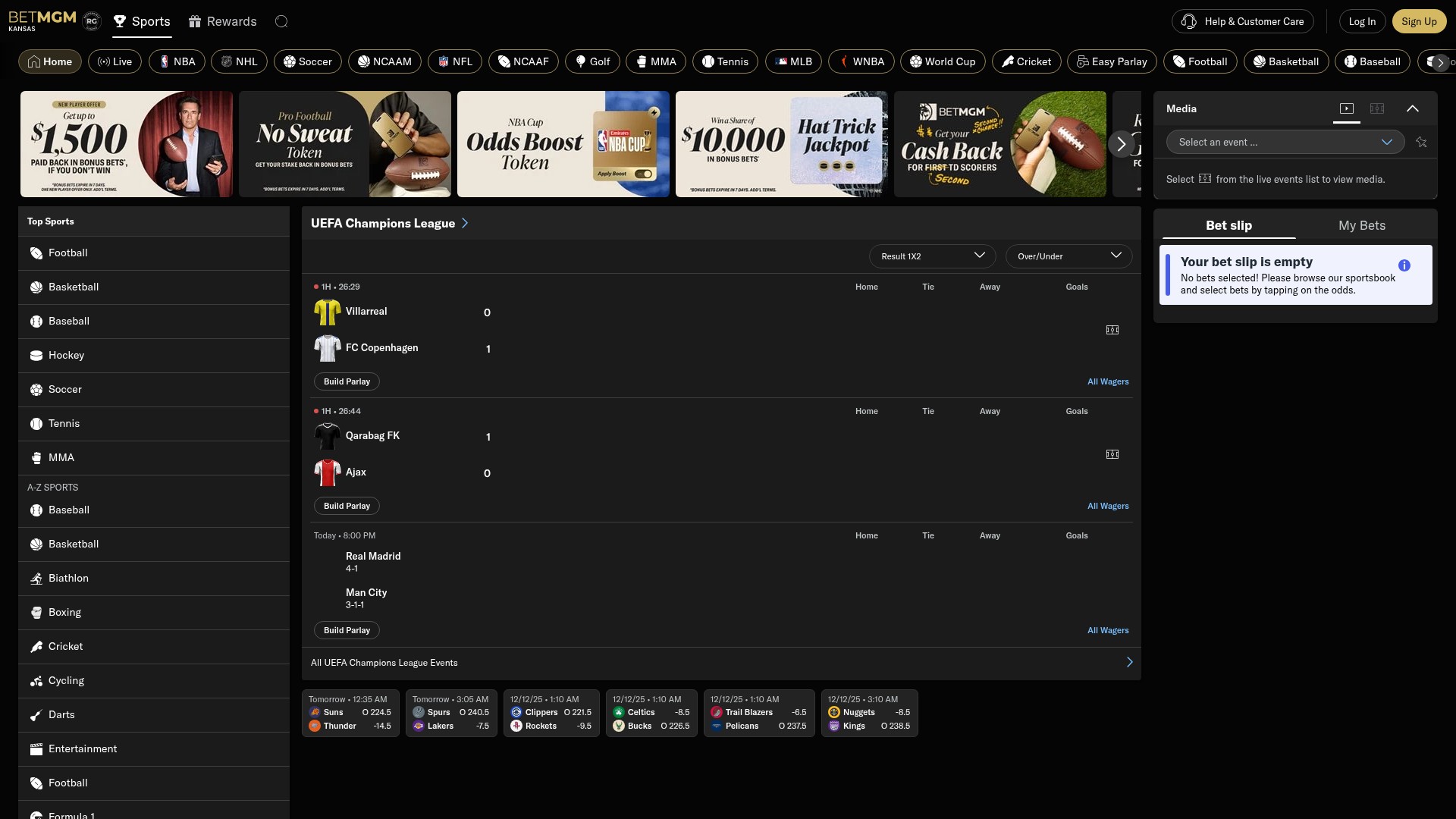Open the Nuggets vs Kings game card

(x=870, y=713)
